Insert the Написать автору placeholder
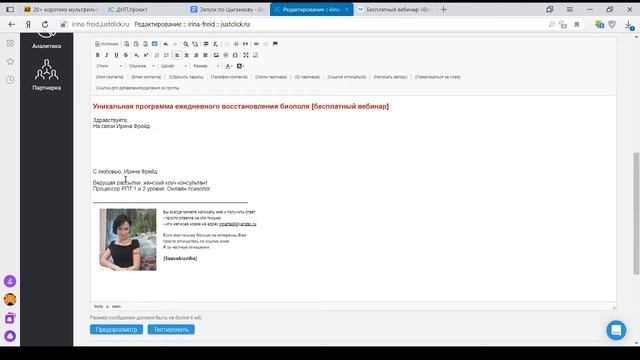 (x=391, y=77)
